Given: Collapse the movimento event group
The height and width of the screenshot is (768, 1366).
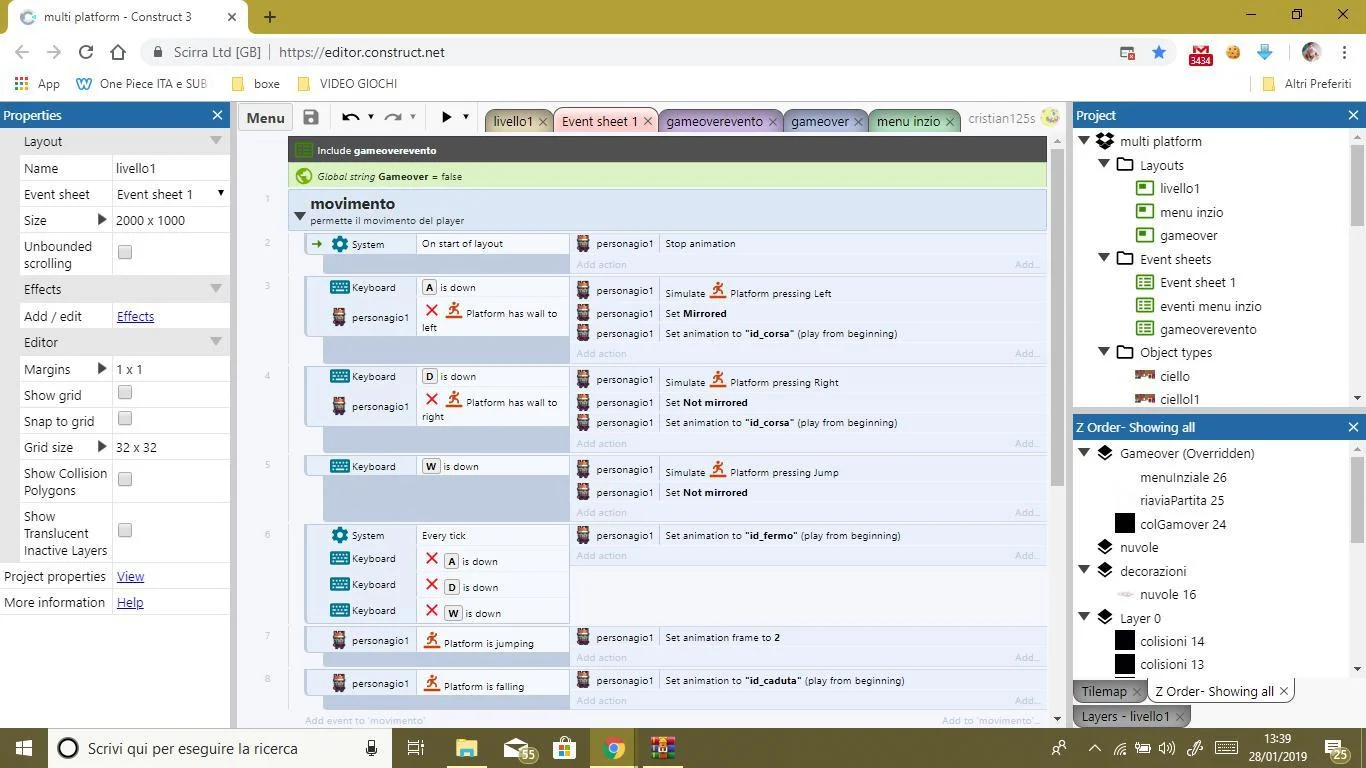Looking at the screenshot, I should click(299, 216).
